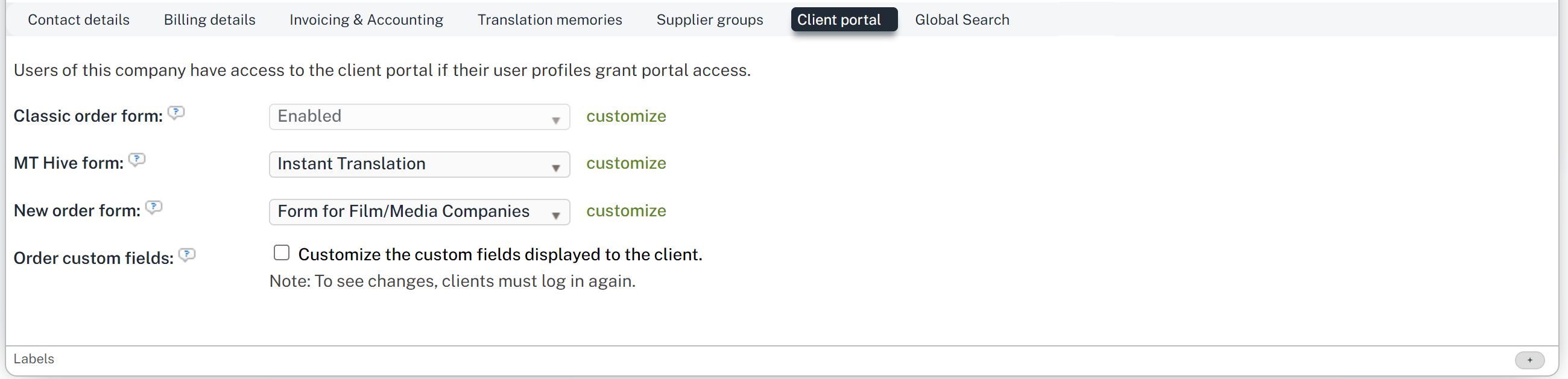Enable customizing custom fields displayed to client

click(281, 252)
